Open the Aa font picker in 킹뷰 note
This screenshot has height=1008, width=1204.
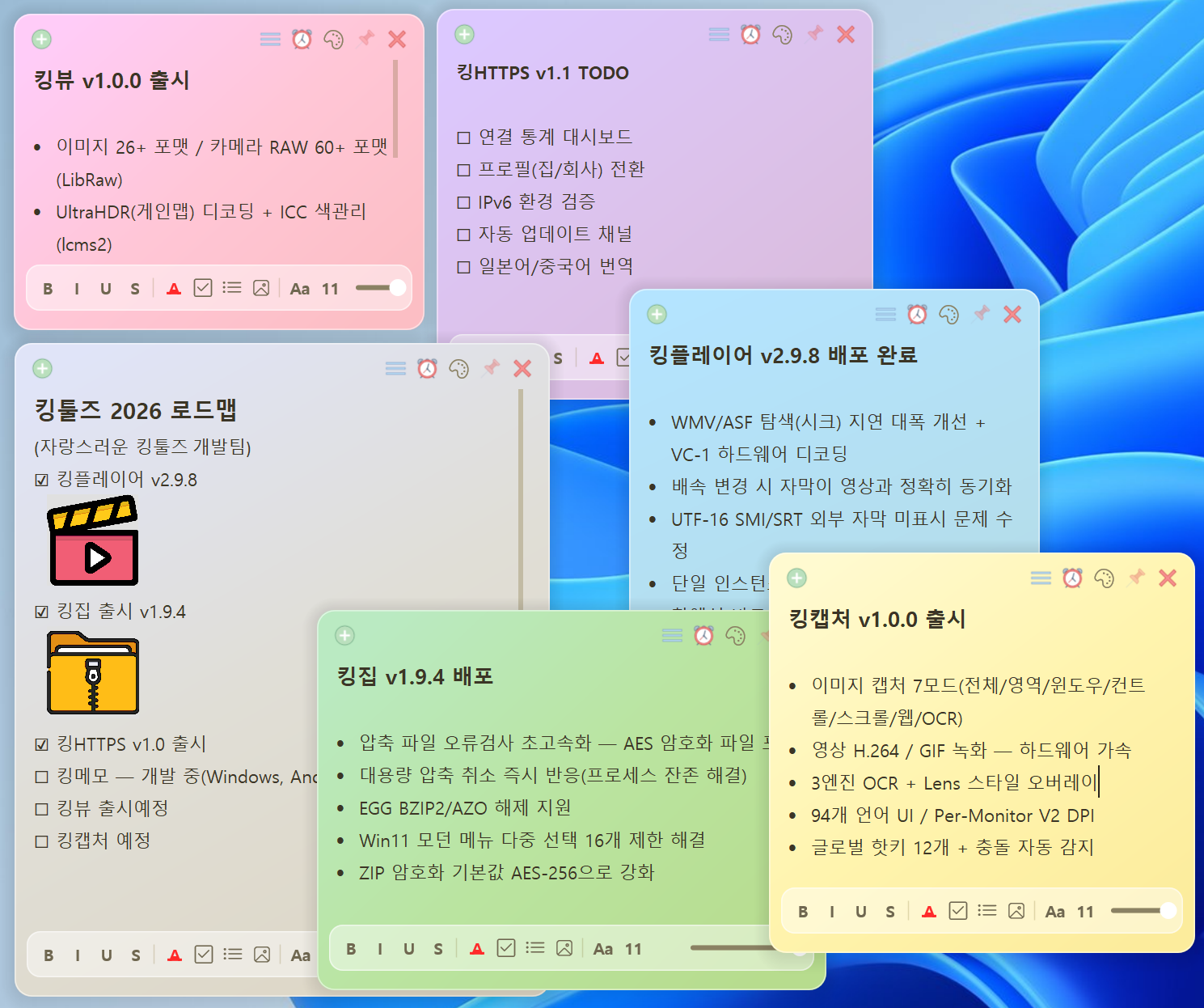click(x=300, y=289)
